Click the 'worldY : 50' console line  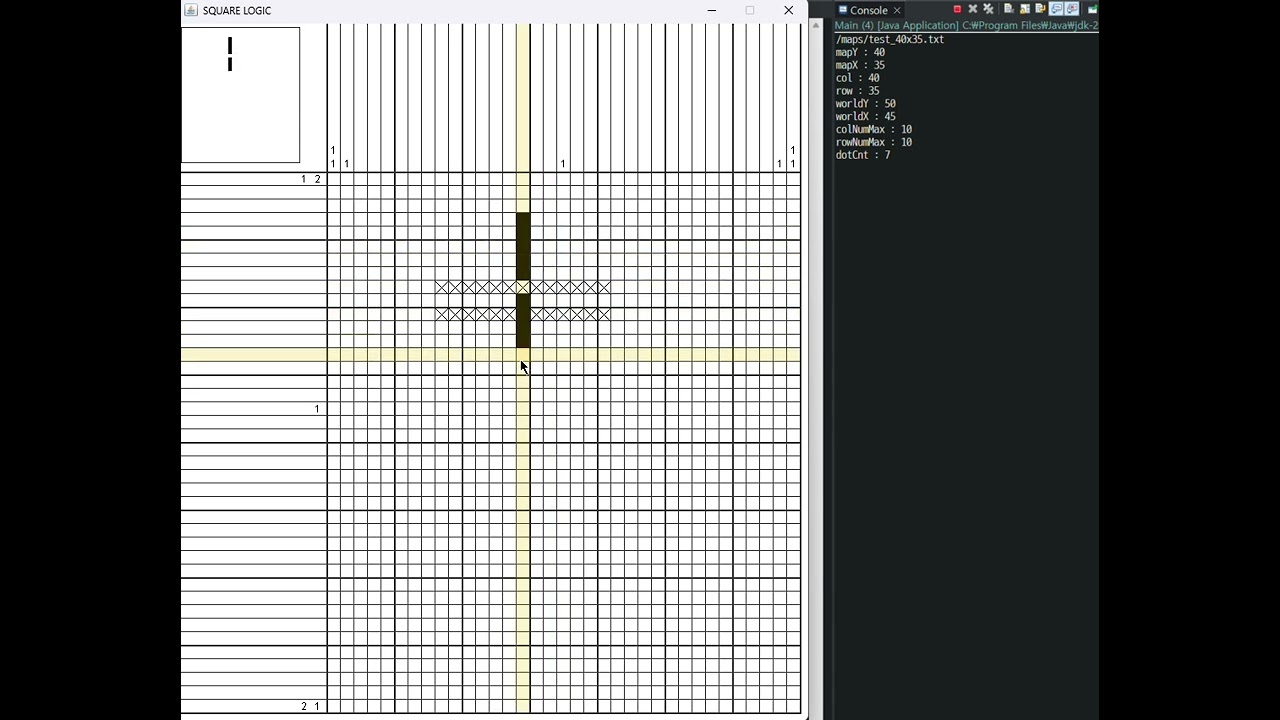coord(865,104)
